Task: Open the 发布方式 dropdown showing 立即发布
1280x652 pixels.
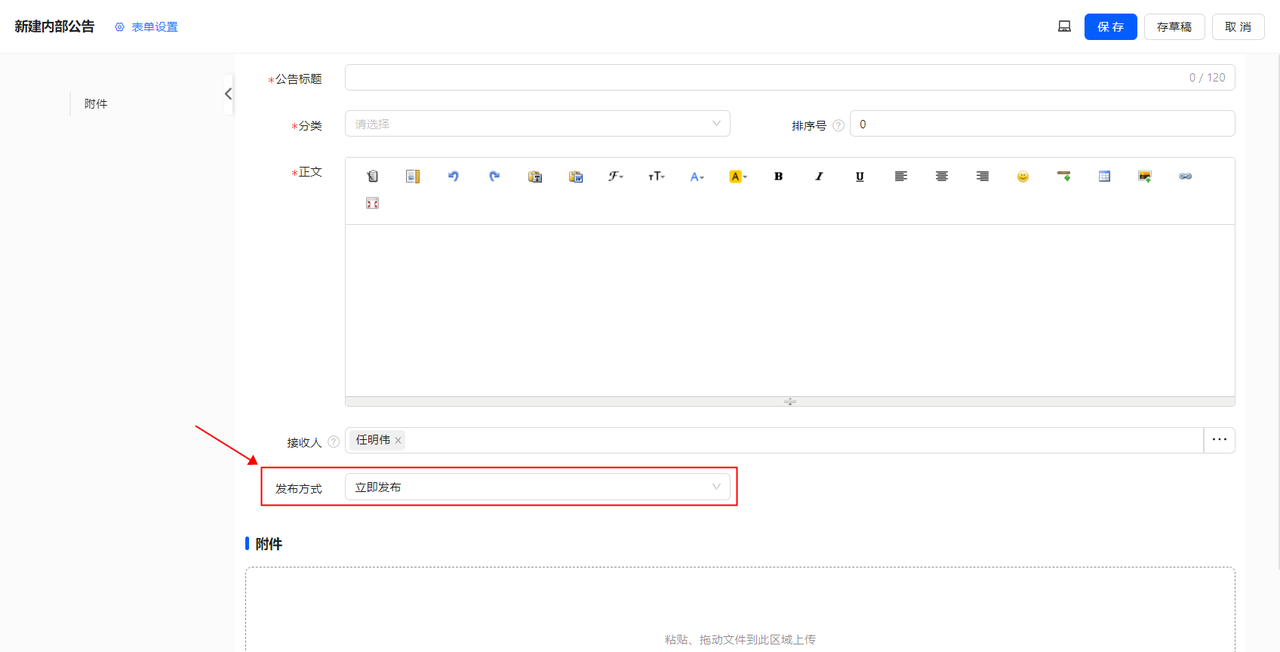Action: (x=537, y=487)
